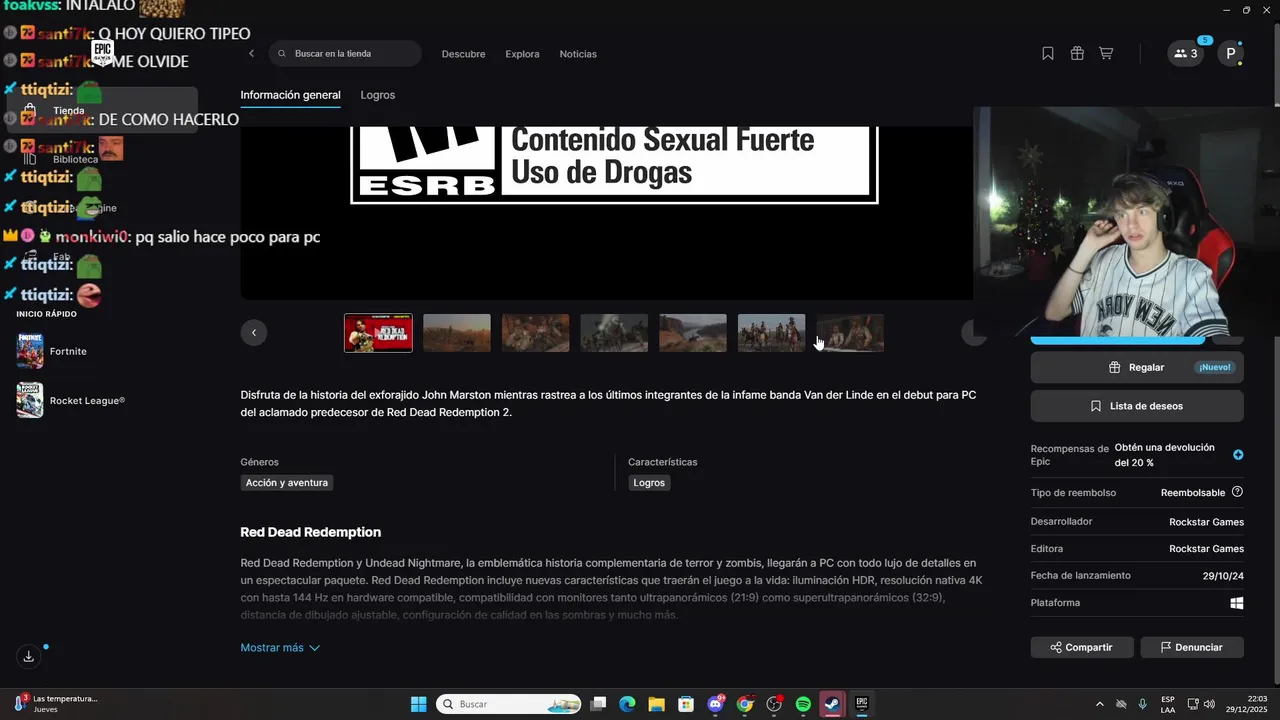The image size is (1280, 720).
Task: Select the horse riders carousel thumbnail
Action: [771, 333]
